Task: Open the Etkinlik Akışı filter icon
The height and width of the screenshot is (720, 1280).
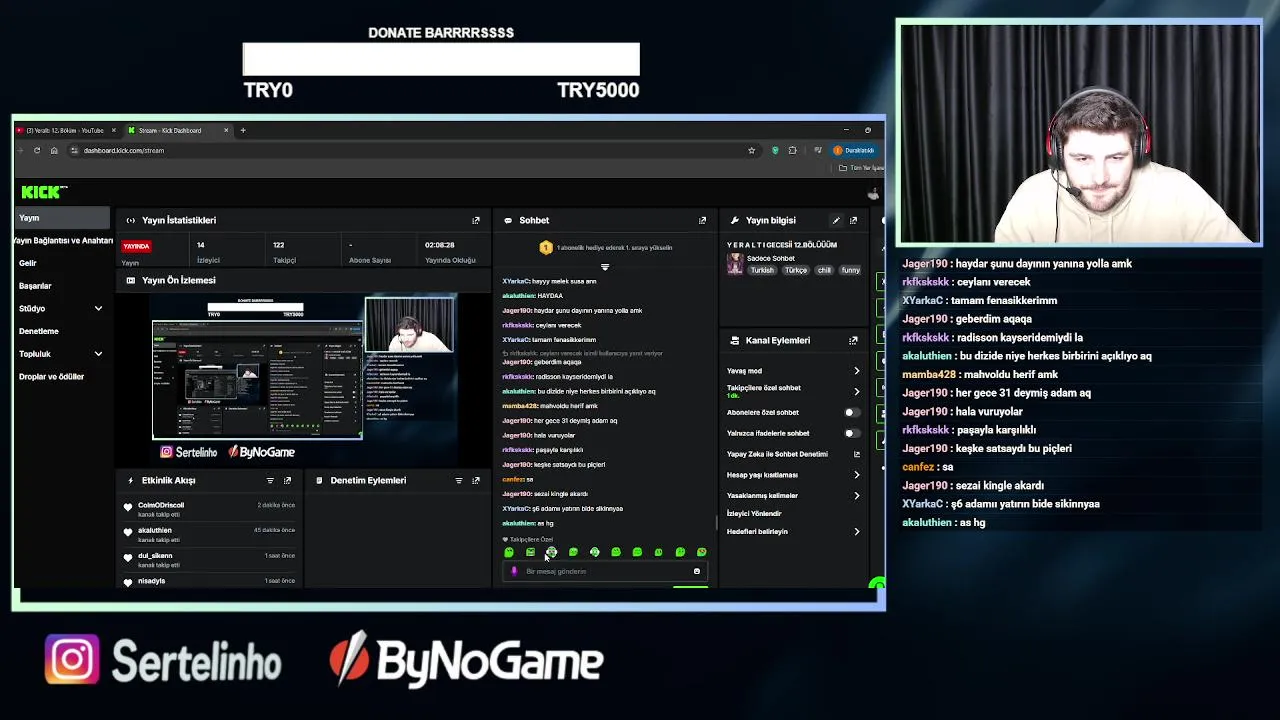Action: tap(270, 480)
